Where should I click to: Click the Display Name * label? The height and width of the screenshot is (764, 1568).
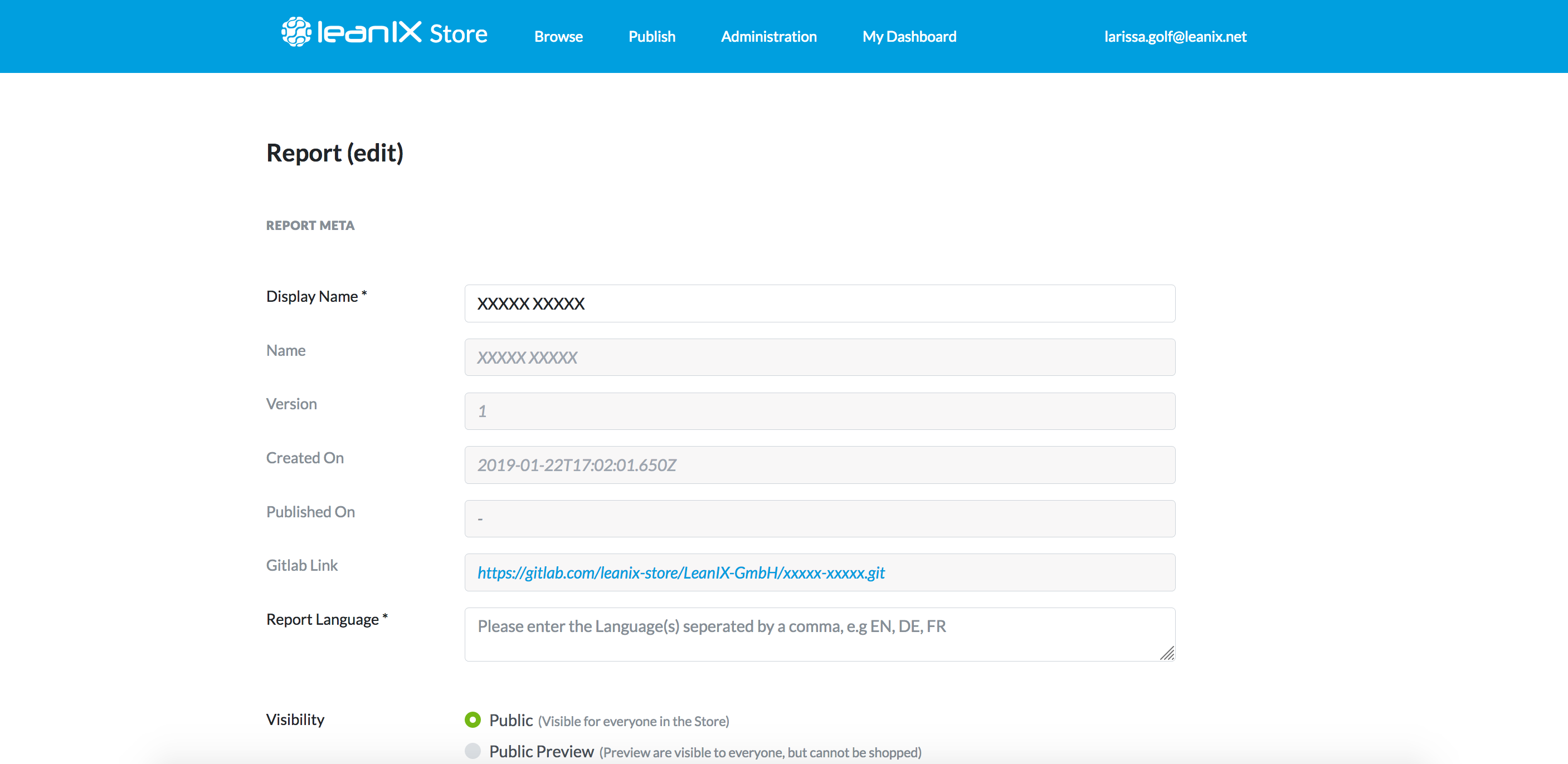point(316,296)
